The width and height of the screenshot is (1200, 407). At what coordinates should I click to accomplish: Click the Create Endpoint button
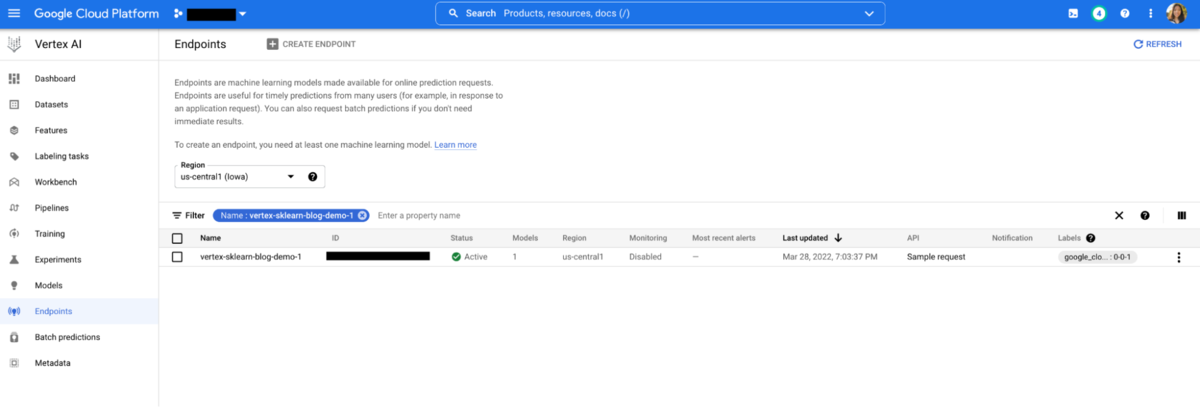click(x=311, y=44)
